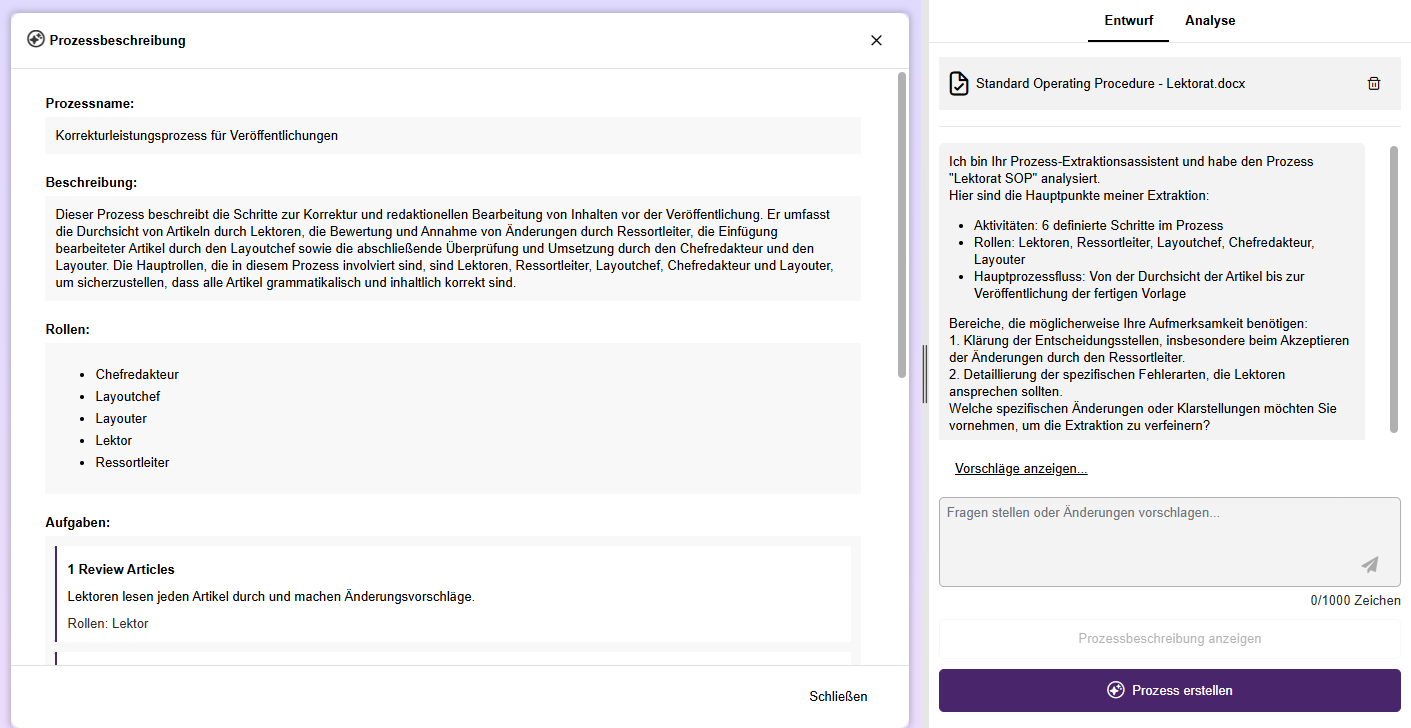The height and width of the screenshot is (728, 1411).
Task: Click the sparkle icon in Prozess erstellen
Action: (1116, 690)
